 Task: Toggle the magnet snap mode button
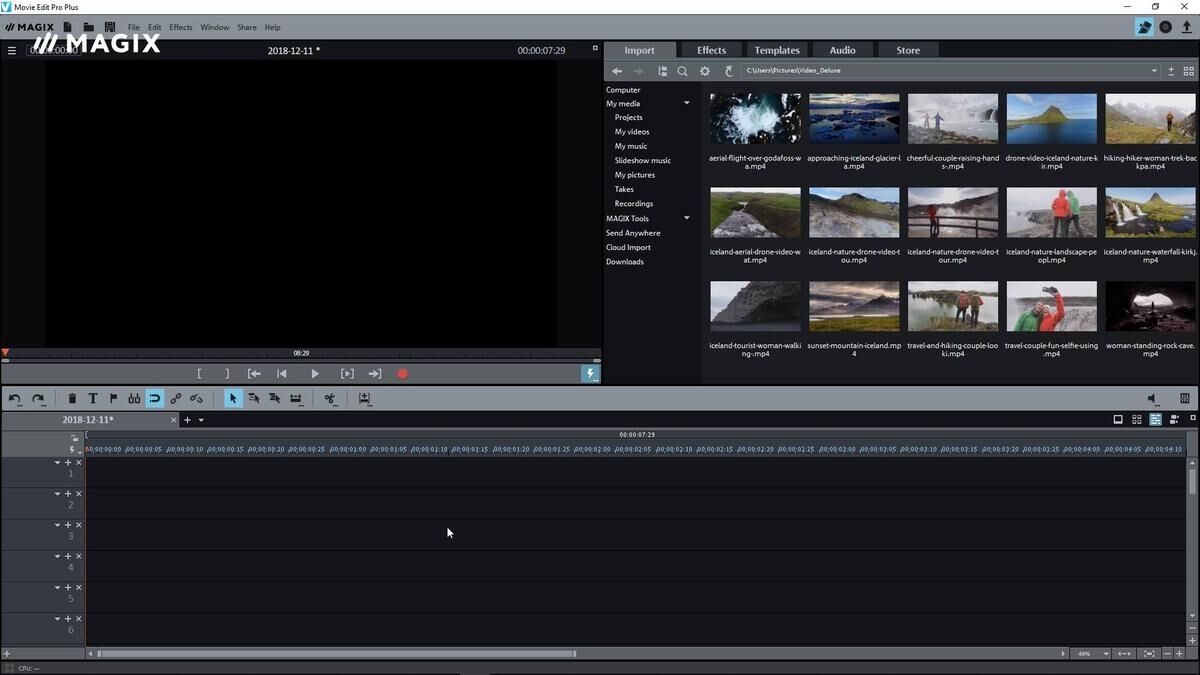point(155,399)
